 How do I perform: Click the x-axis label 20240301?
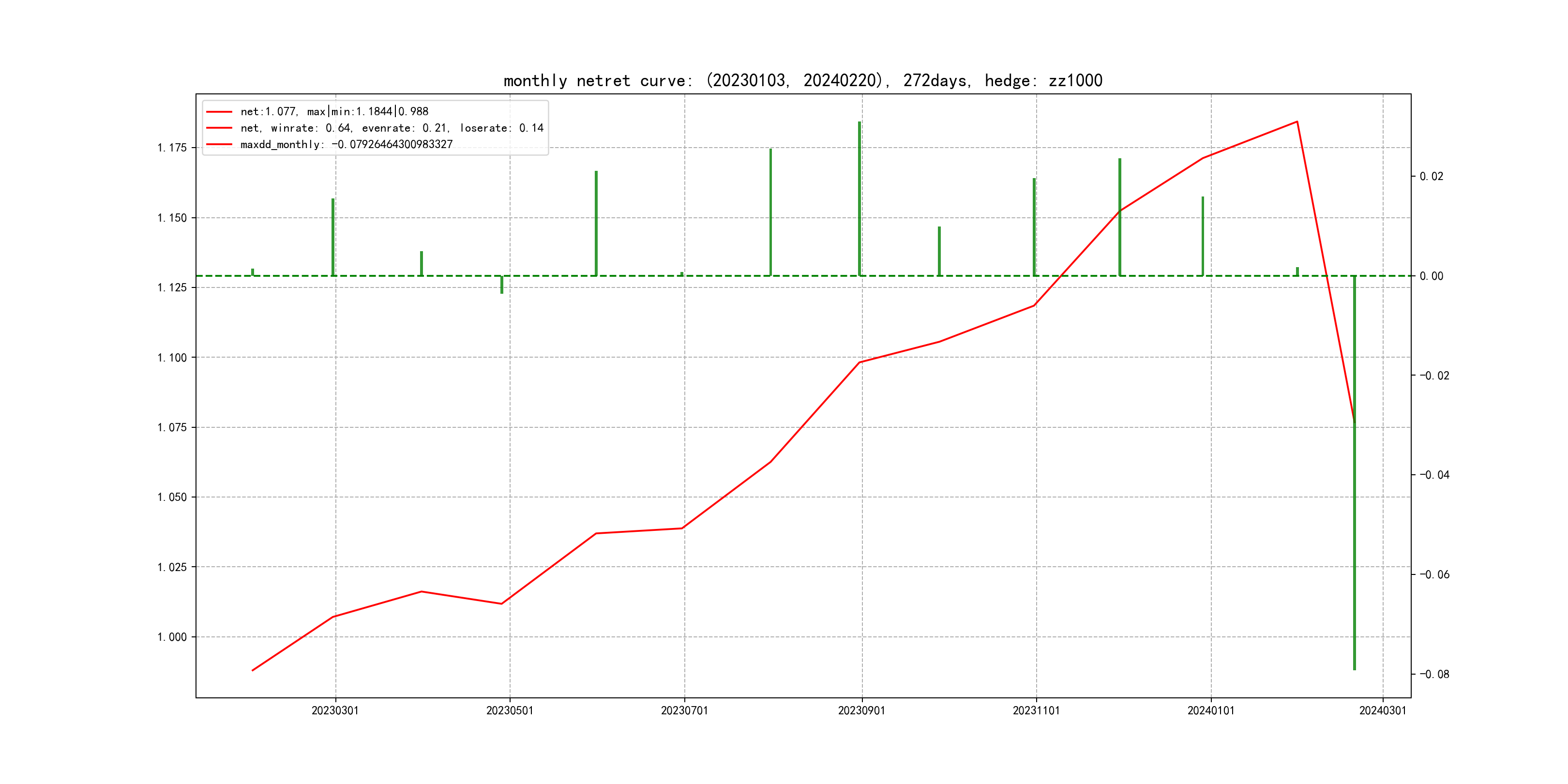[x=1382, y=710]
